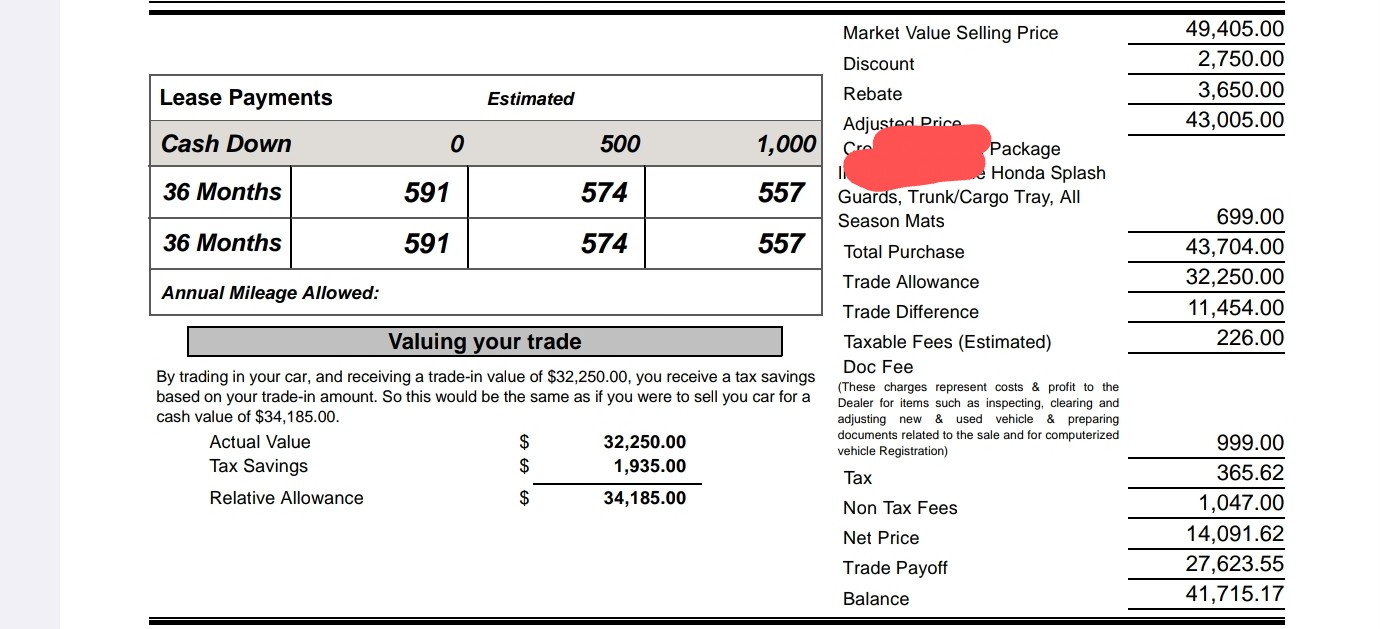
Task: Select the Balance amount 41,715.17
Action: pyautogui.click(x=1234, y=594)
